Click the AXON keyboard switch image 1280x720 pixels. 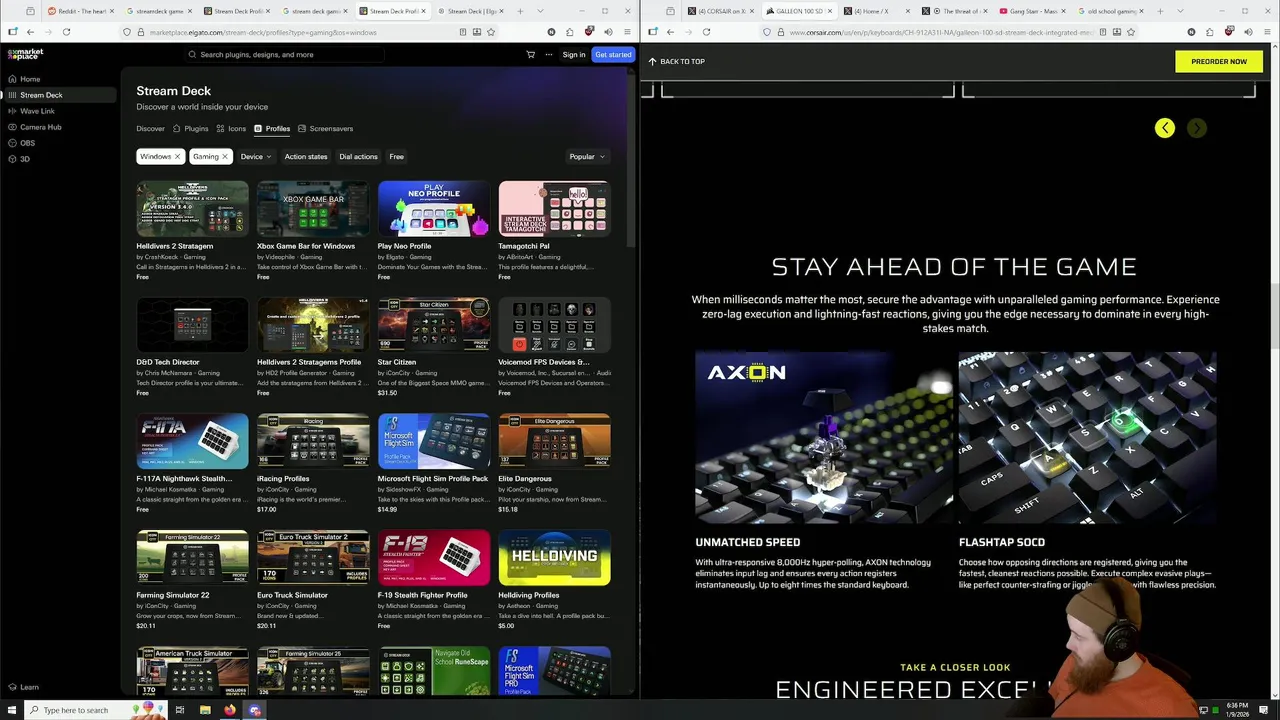(824, 437)
